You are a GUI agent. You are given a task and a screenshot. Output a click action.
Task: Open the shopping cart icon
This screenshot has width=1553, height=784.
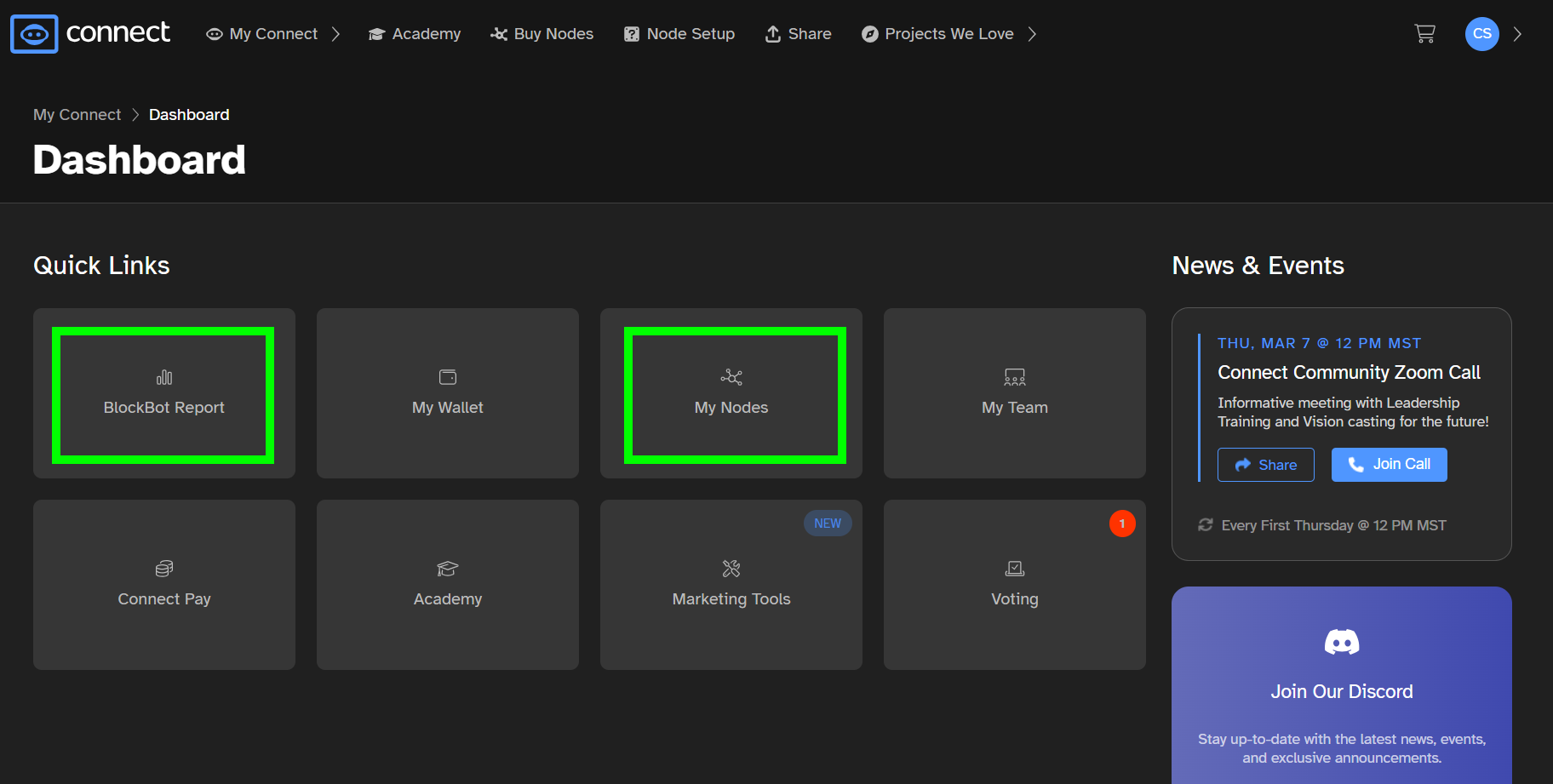[x=1424, y=34]
